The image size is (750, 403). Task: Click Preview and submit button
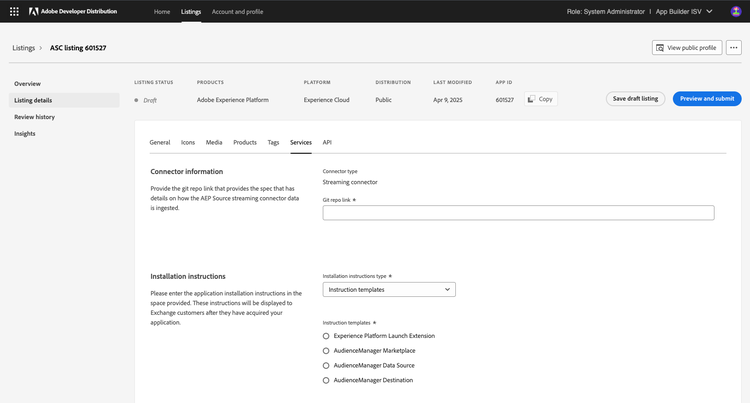(x=707, y=99)
